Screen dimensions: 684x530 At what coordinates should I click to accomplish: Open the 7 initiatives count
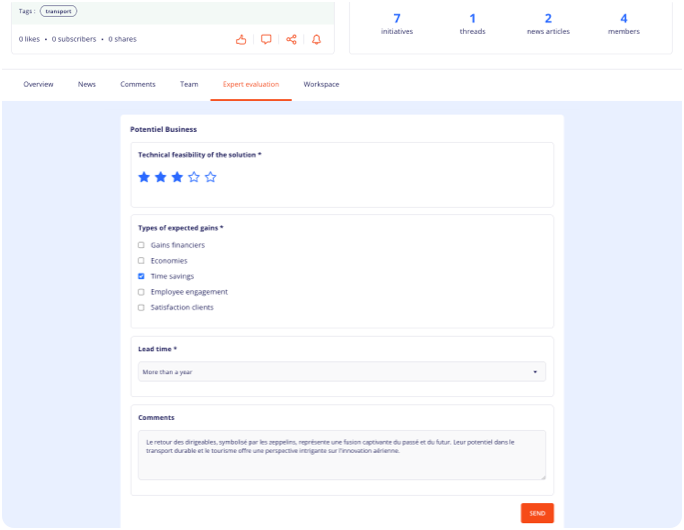coord(397,24)
